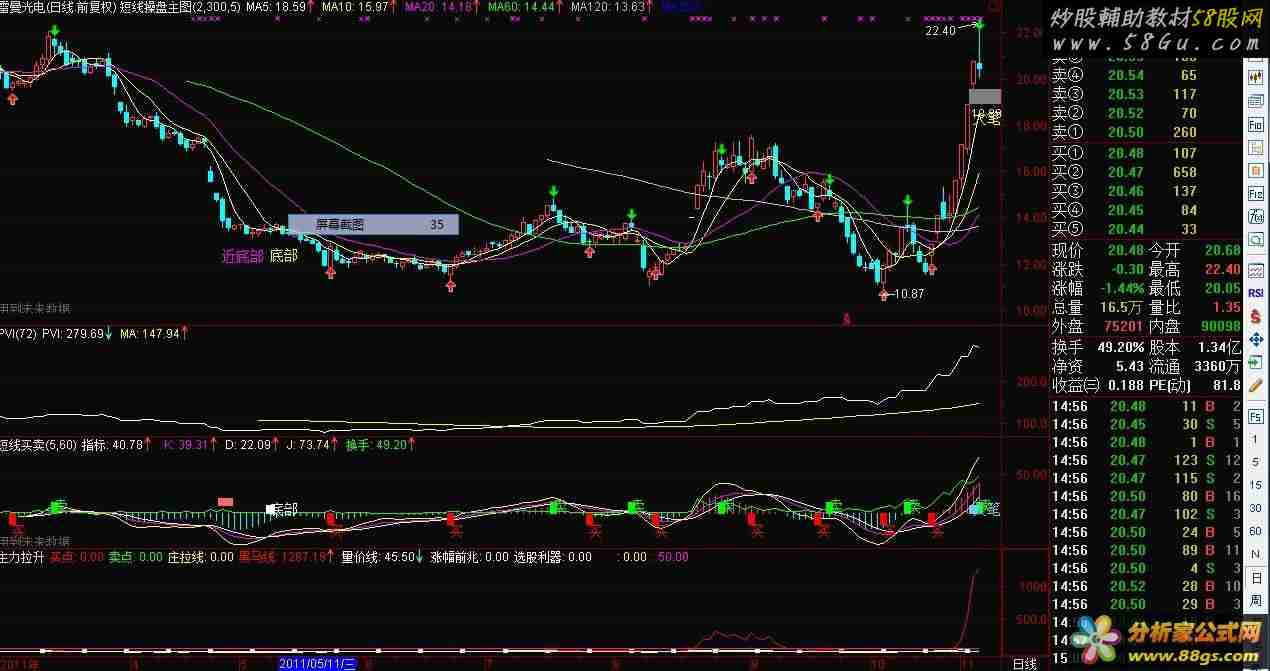Screen dimensions: 1270x671
Task: Click the PE(动) 81.8 value
Action: click(x=1225, y=385)
